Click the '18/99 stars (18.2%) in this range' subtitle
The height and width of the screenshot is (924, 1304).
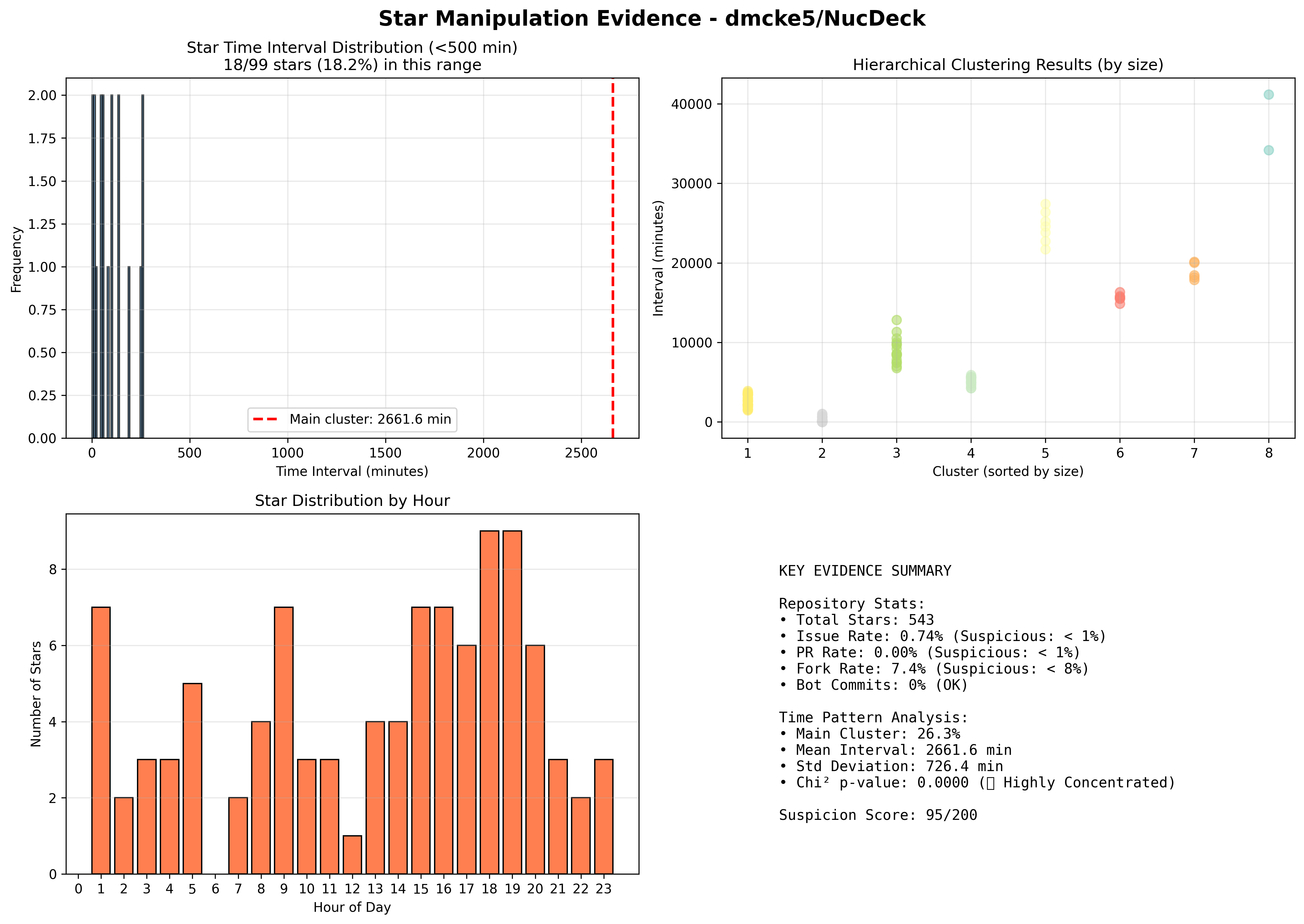click(352, 65)
